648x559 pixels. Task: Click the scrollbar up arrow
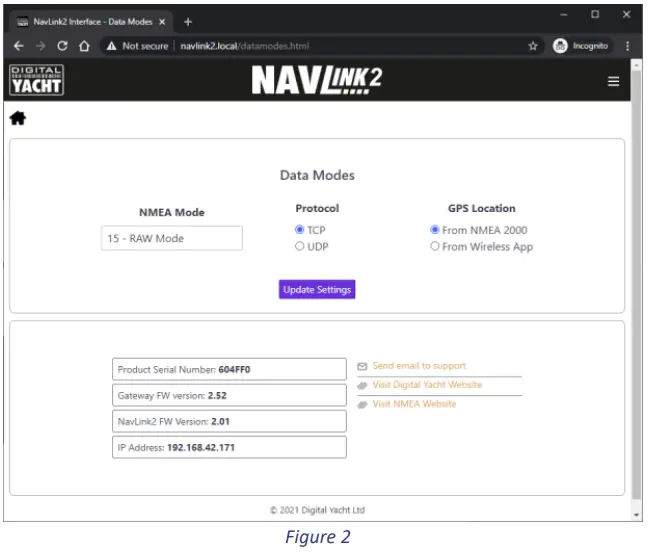[x=636, y=65]
